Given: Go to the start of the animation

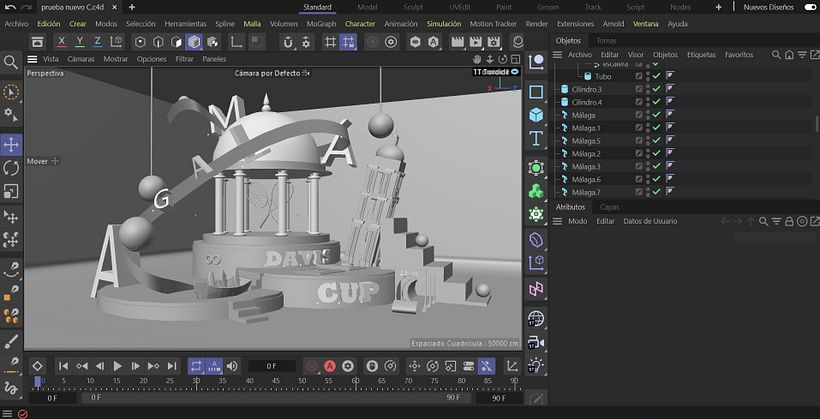Looking at the screenshot, I should click(63, 366).
